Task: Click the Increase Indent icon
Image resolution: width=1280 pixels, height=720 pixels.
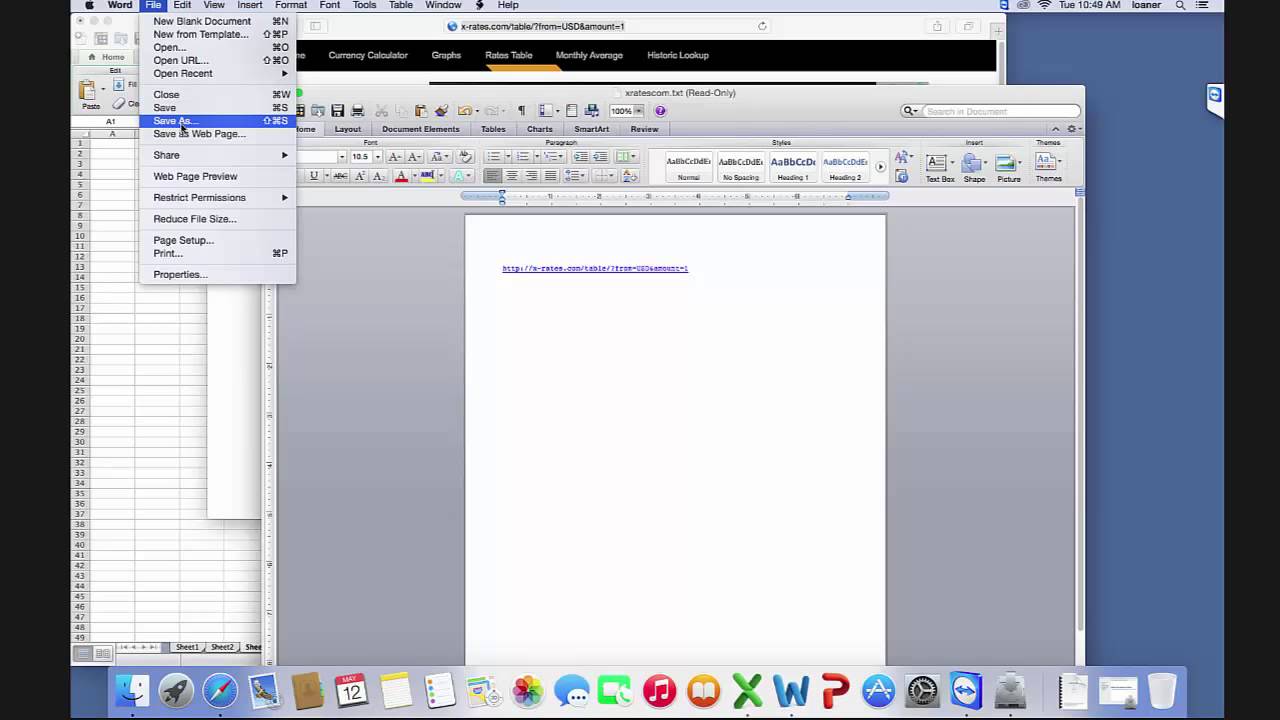Action: (x=601, y=157)
